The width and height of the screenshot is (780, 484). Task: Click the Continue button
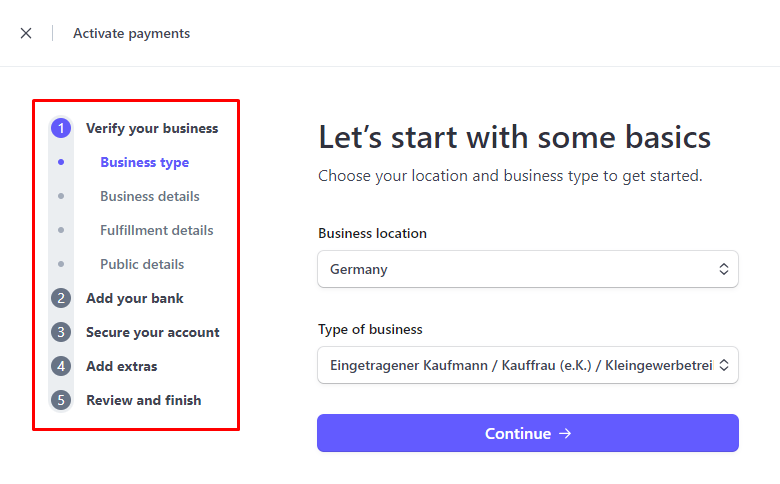[x=528, y=433]
